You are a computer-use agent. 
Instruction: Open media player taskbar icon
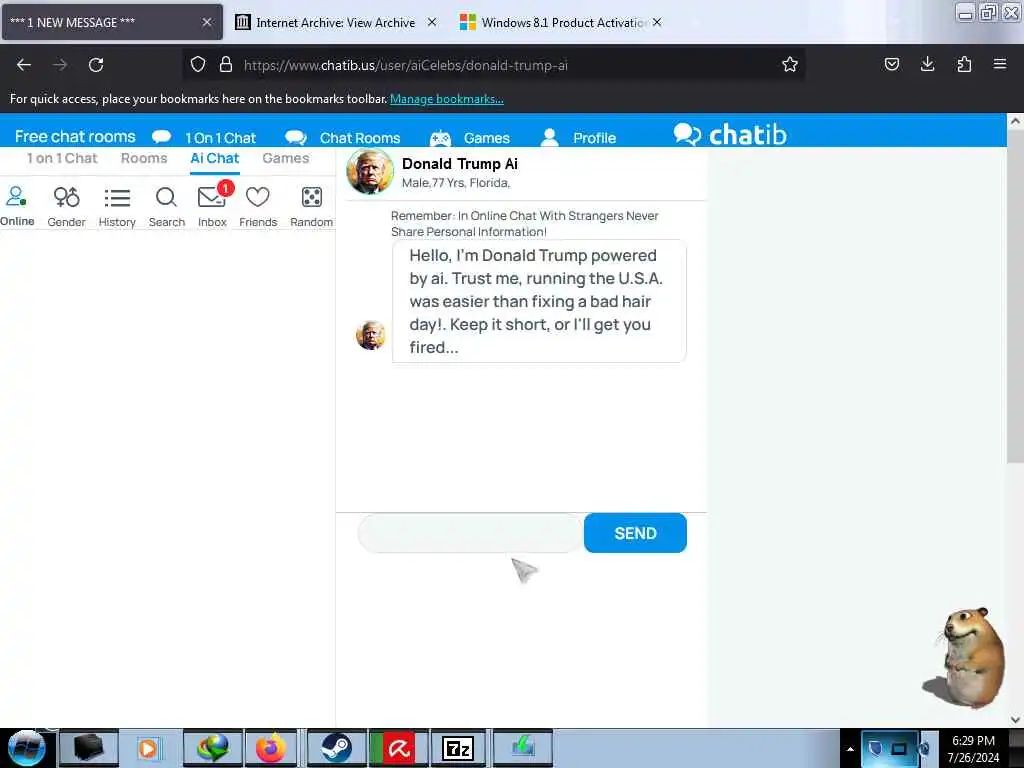[148, 748]
